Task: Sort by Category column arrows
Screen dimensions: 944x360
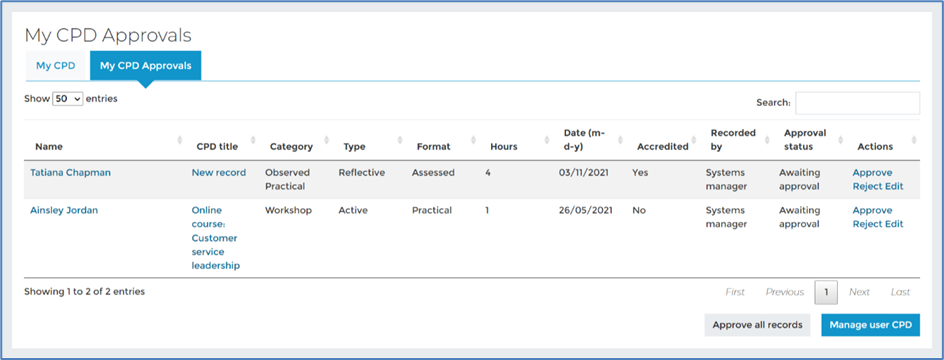Action: click(x=326, y=140)
